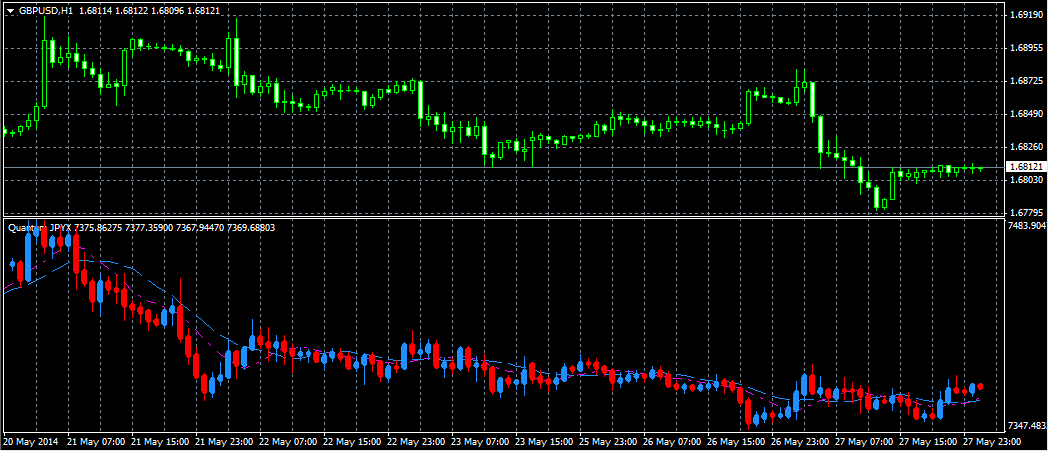Screen dimensions: 1048x451
Task: Select the 26 May 15:00 time label
Action: [735, 441]
